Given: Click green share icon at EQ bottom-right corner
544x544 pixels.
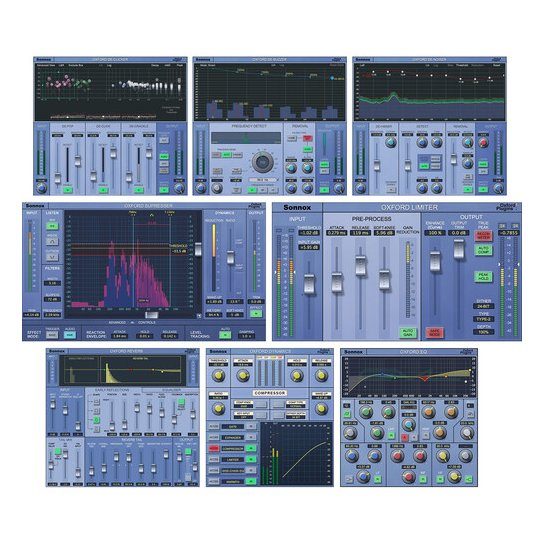Looking at the screenshot, I should pos(469,479).
